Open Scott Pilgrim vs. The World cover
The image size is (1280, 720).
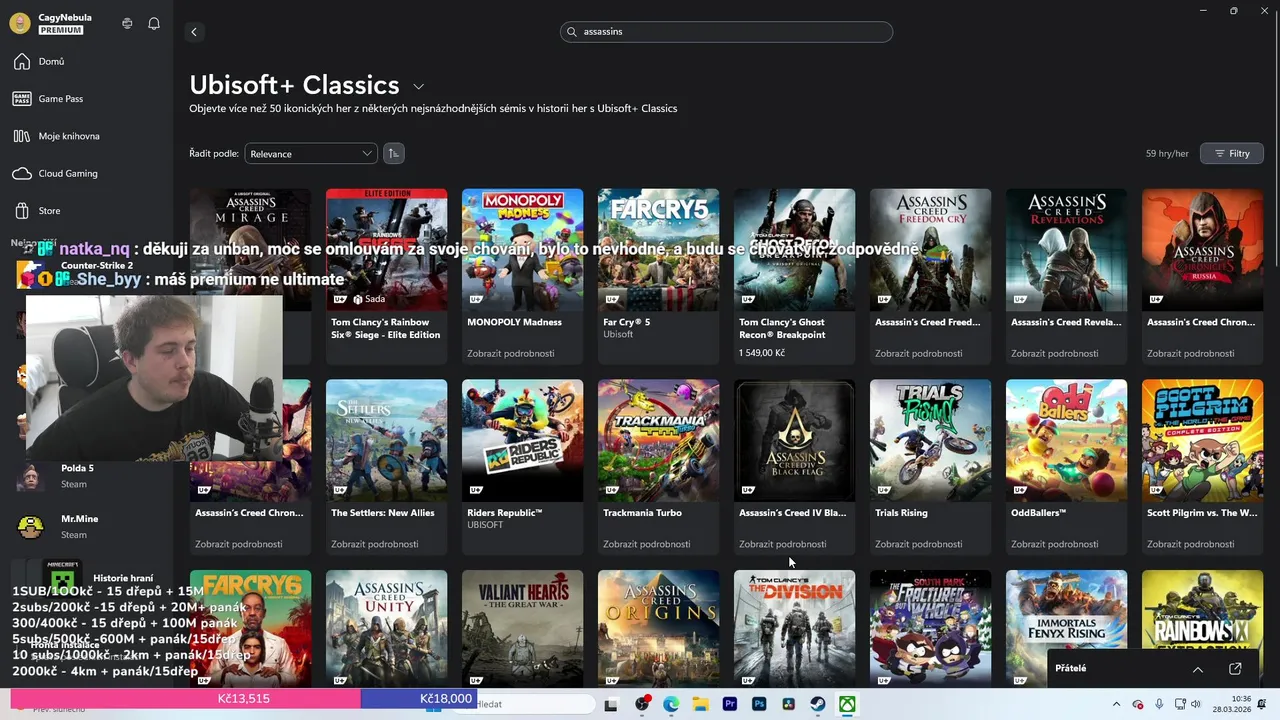[x=1202, y=440]
